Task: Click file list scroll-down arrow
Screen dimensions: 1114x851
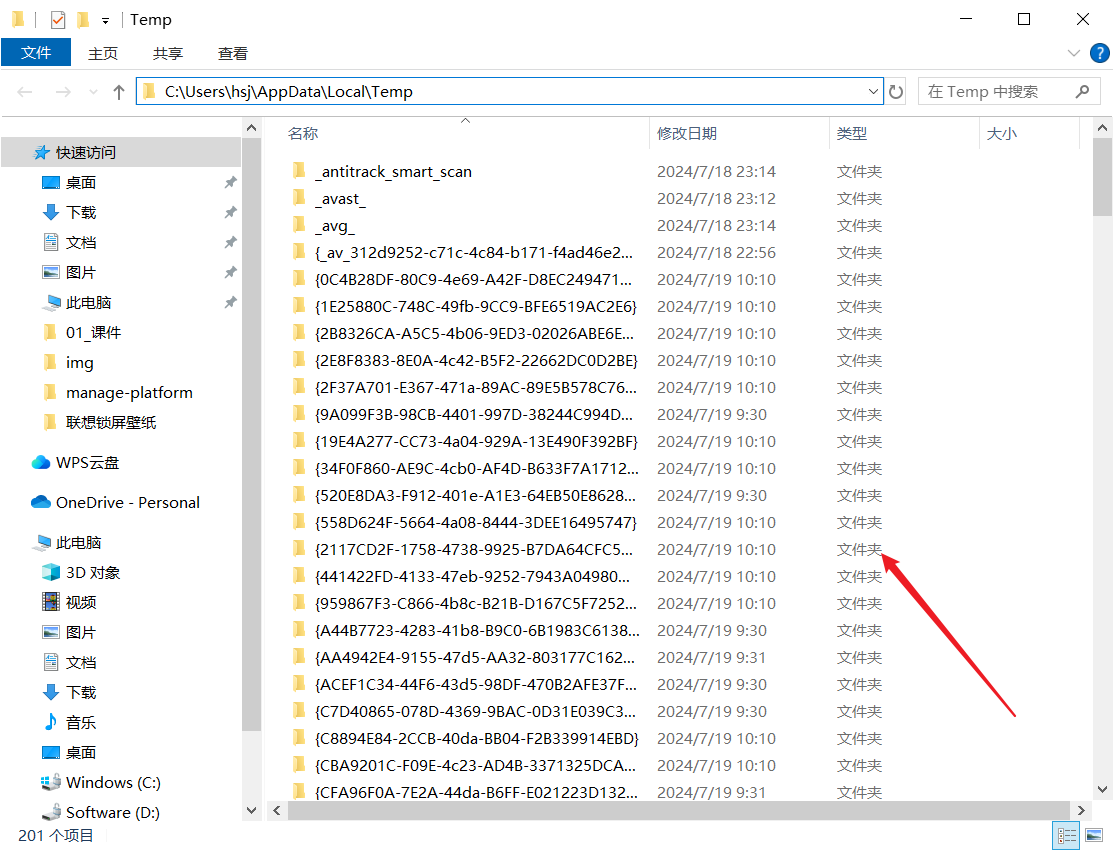Action: coord(1102,789)
